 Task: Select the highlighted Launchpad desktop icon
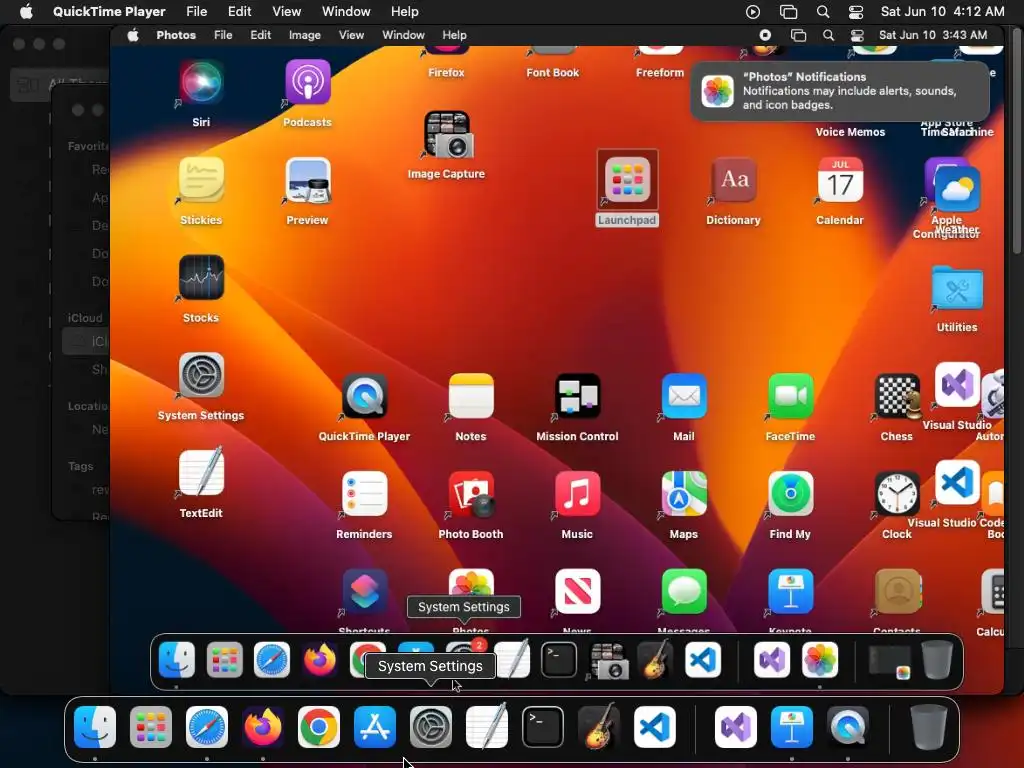coord(627,180)
